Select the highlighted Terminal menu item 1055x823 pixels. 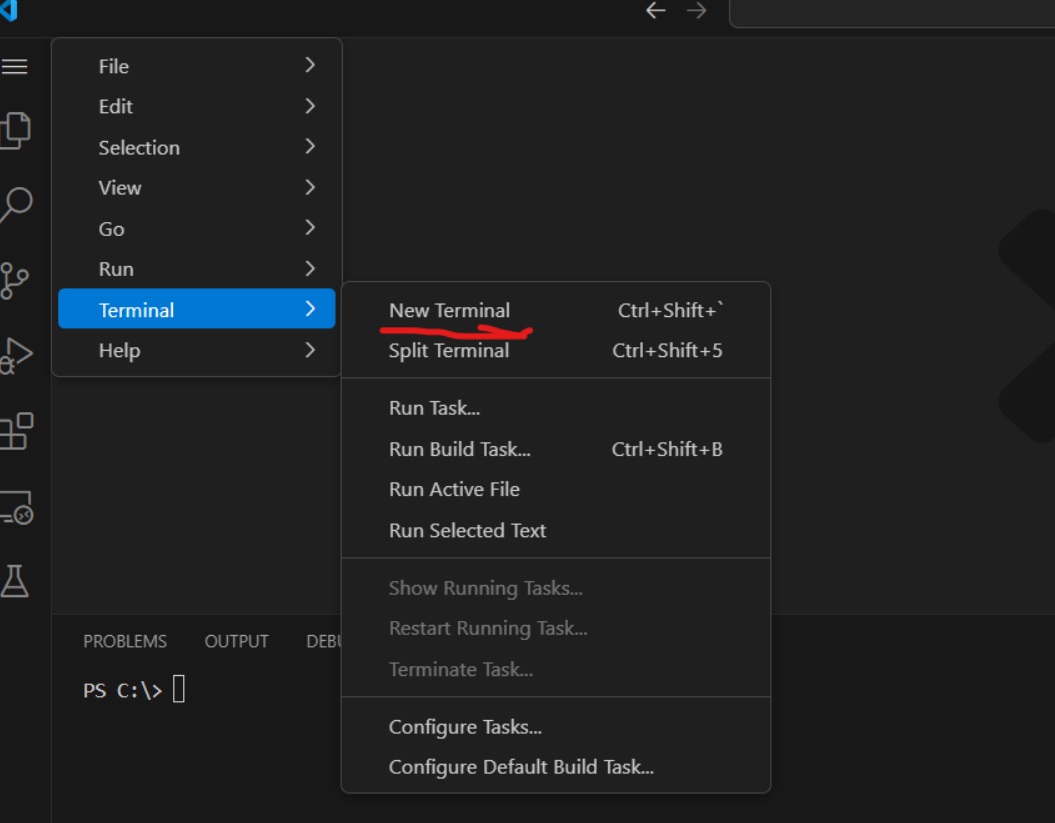tap(196, 309)
